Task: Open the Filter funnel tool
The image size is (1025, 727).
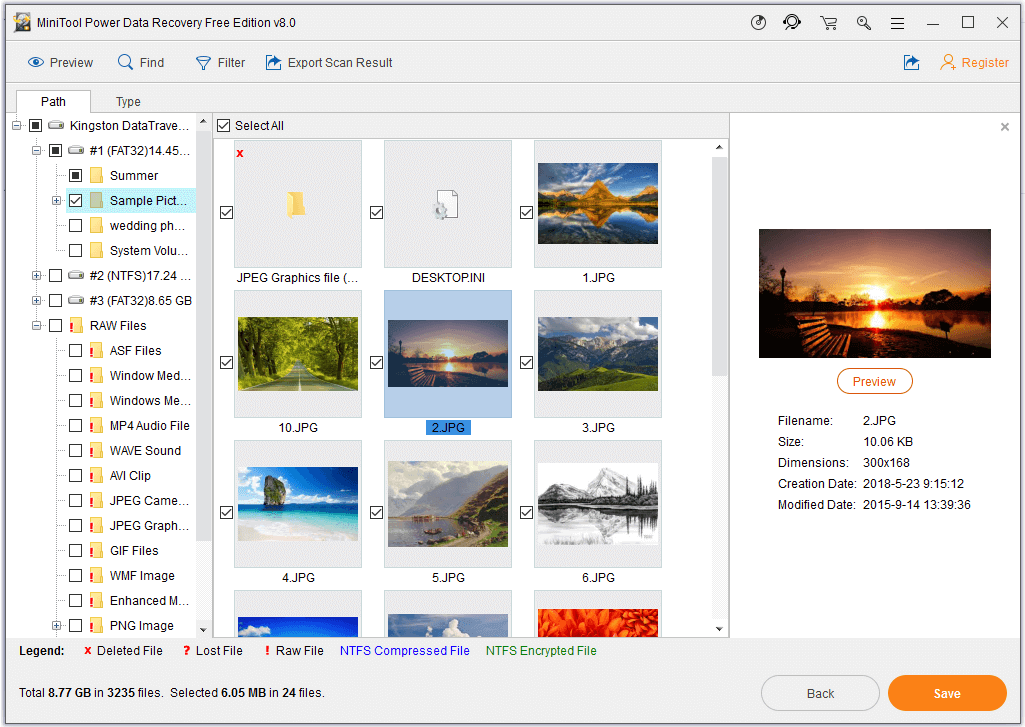Action: (204, 63)
